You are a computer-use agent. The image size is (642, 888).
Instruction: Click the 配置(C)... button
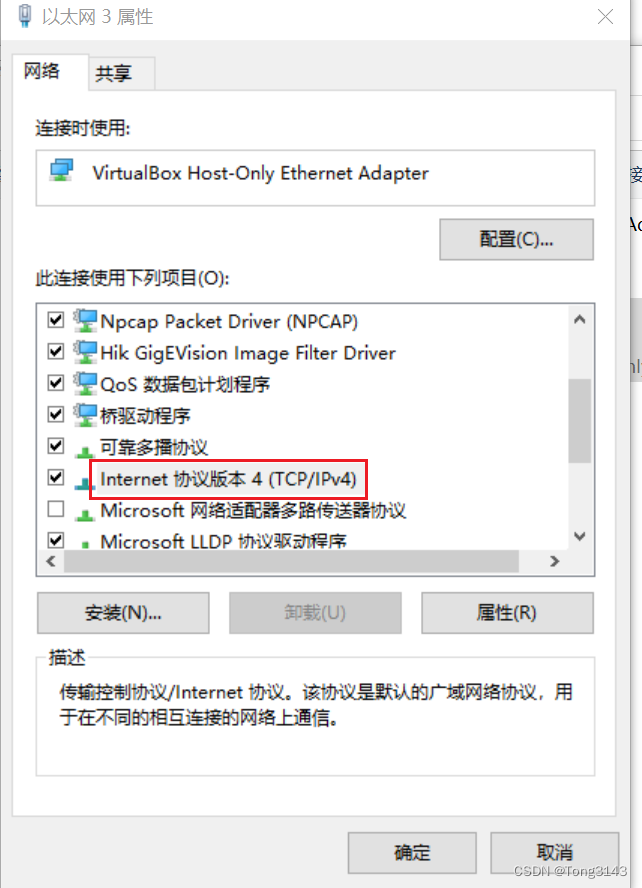(x=516, y=240)
